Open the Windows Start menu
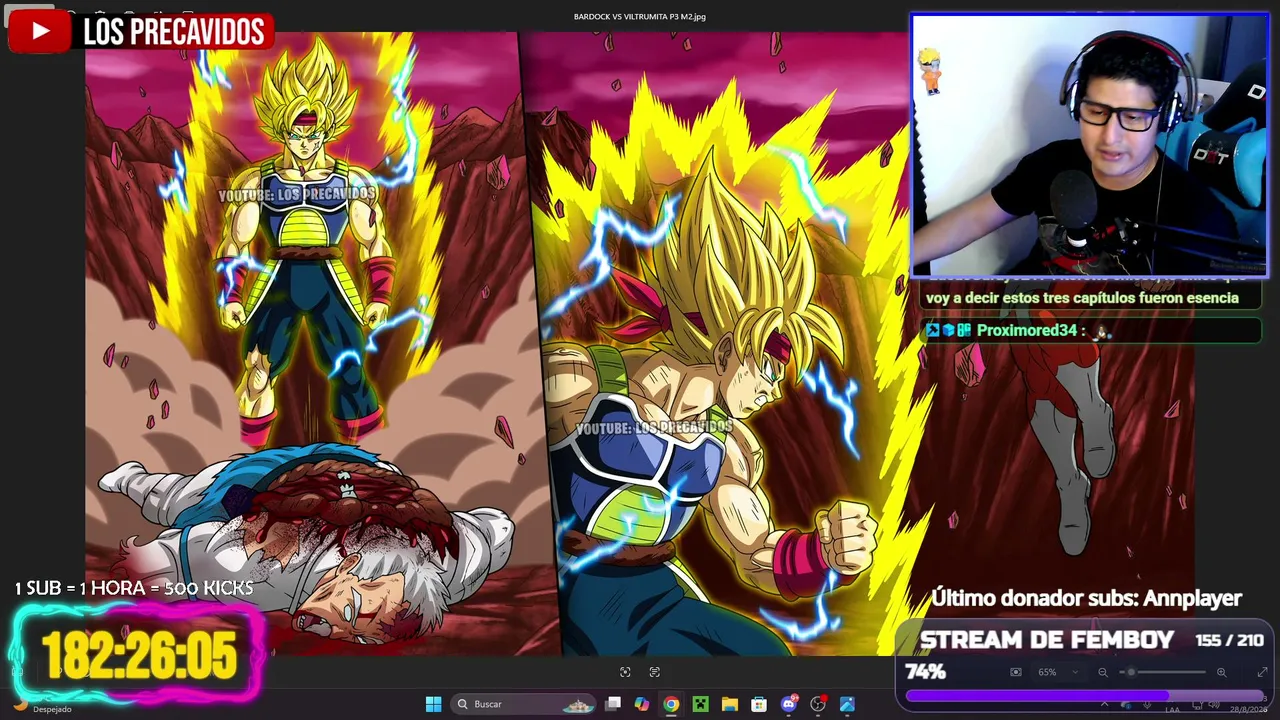The width and height of the screenshot is (1280, 720). 433,704
